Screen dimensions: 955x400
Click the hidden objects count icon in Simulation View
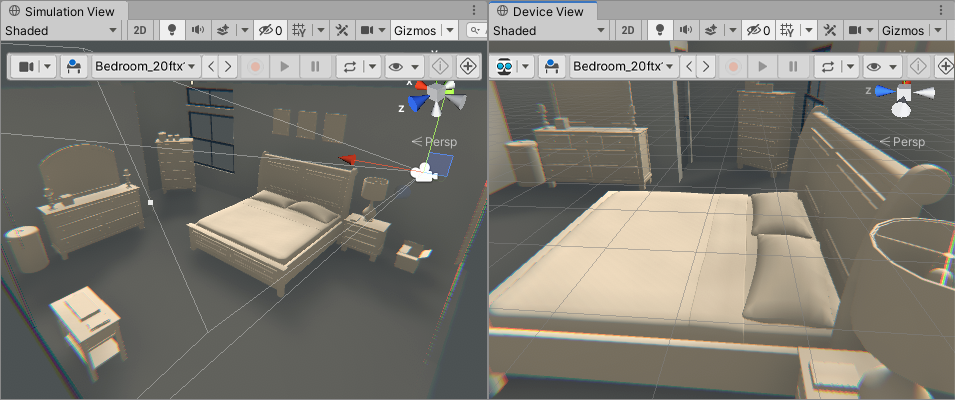click(x=267, y=30)
